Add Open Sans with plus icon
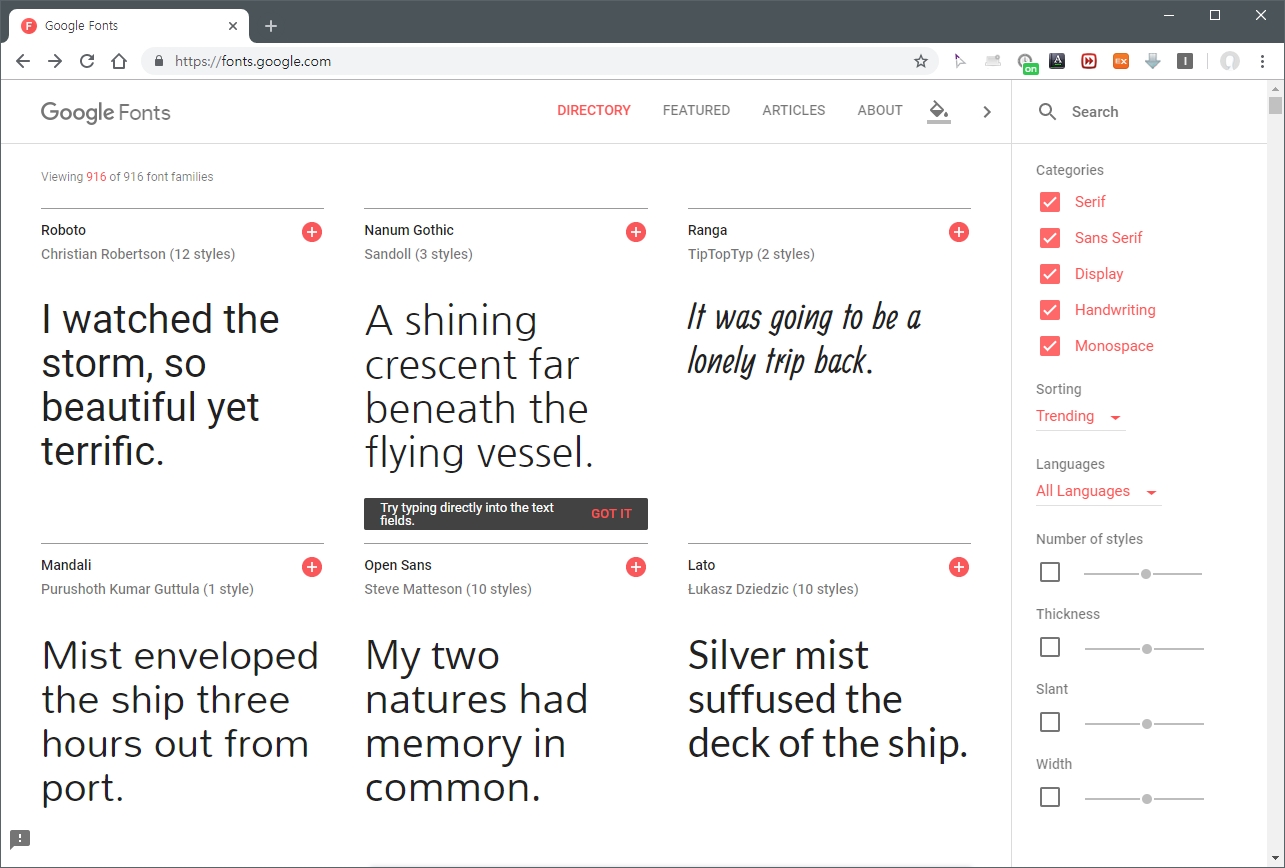The image size is (1285, 868). pyautogui.click(x=635, y=567)
